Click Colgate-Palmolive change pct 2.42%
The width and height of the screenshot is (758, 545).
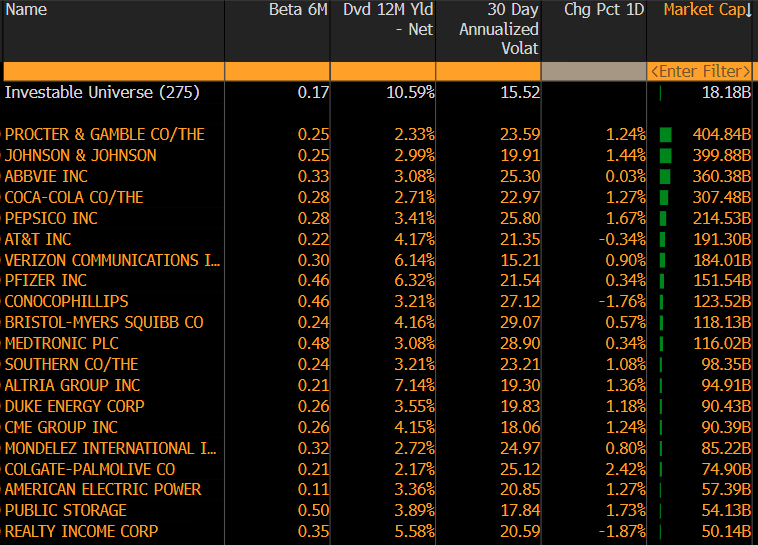click(626, 470)
